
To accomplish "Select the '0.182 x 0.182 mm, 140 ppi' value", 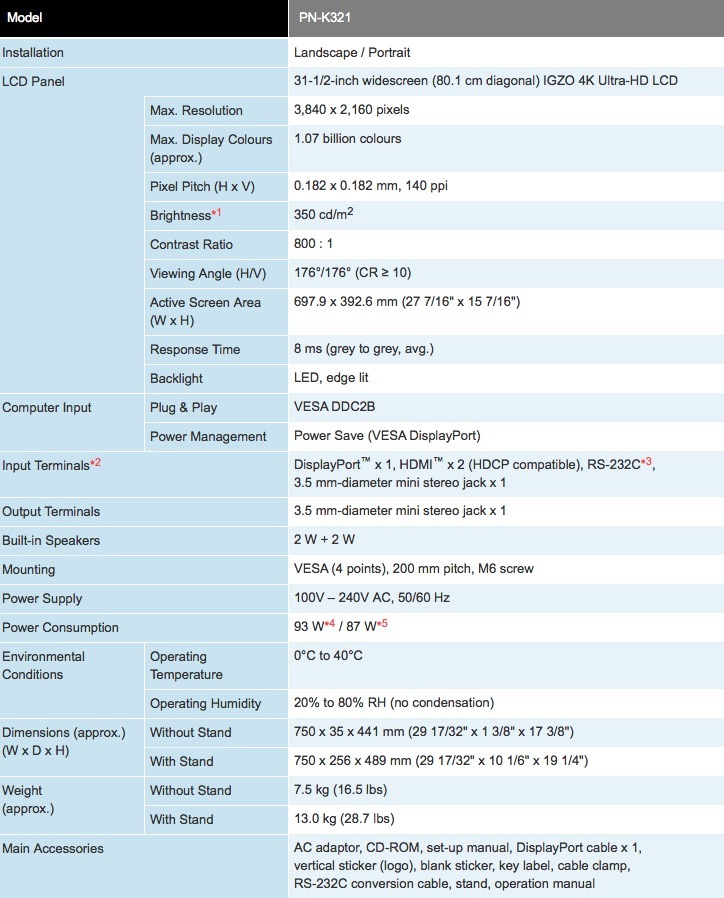I will point(371,186).
